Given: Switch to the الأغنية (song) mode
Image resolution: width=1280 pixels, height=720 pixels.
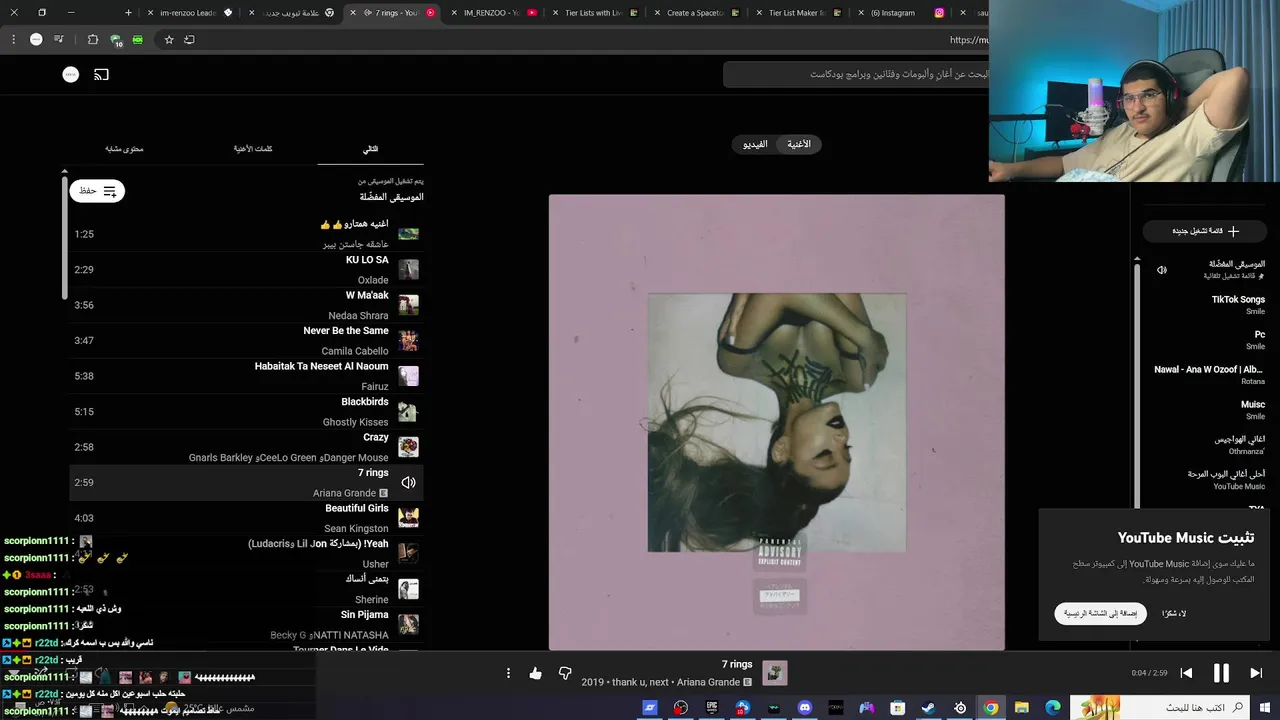Looking at the screenshot, I should coord(799,144).
